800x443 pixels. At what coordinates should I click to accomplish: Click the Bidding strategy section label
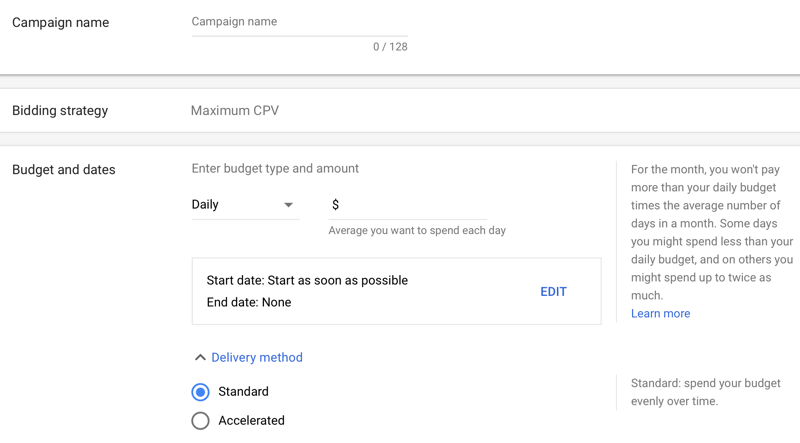(60, 111)
